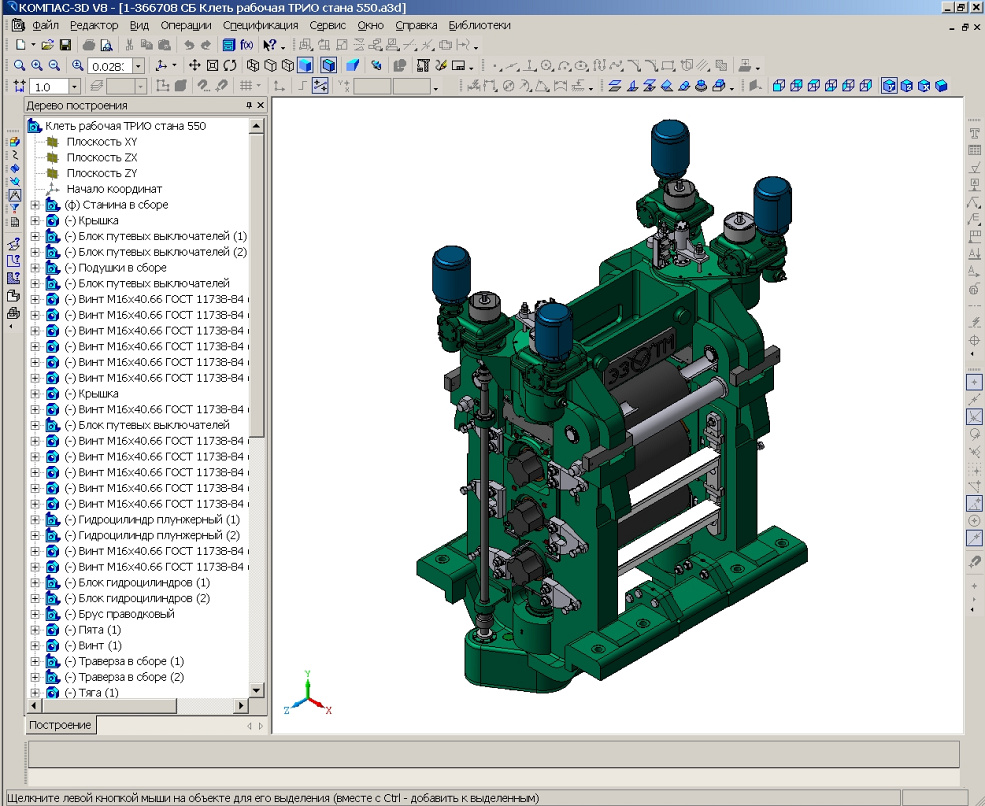Pin the Дерево построения panel

[249, 105]
